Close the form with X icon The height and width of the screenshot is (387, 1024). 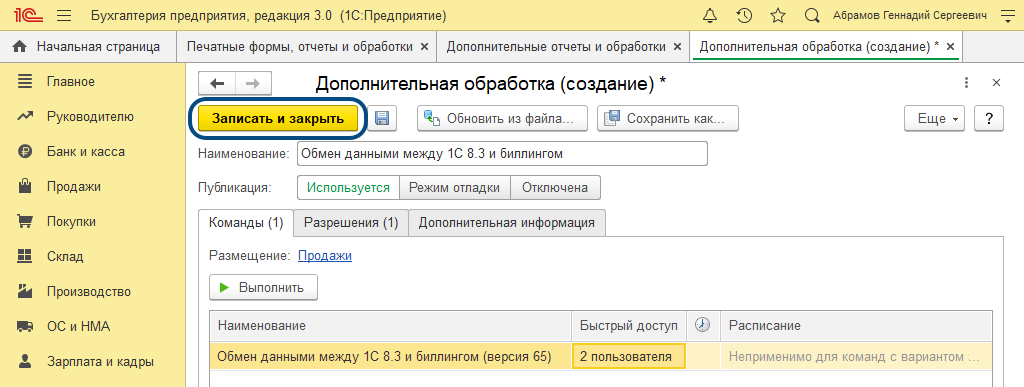point(997,83)
